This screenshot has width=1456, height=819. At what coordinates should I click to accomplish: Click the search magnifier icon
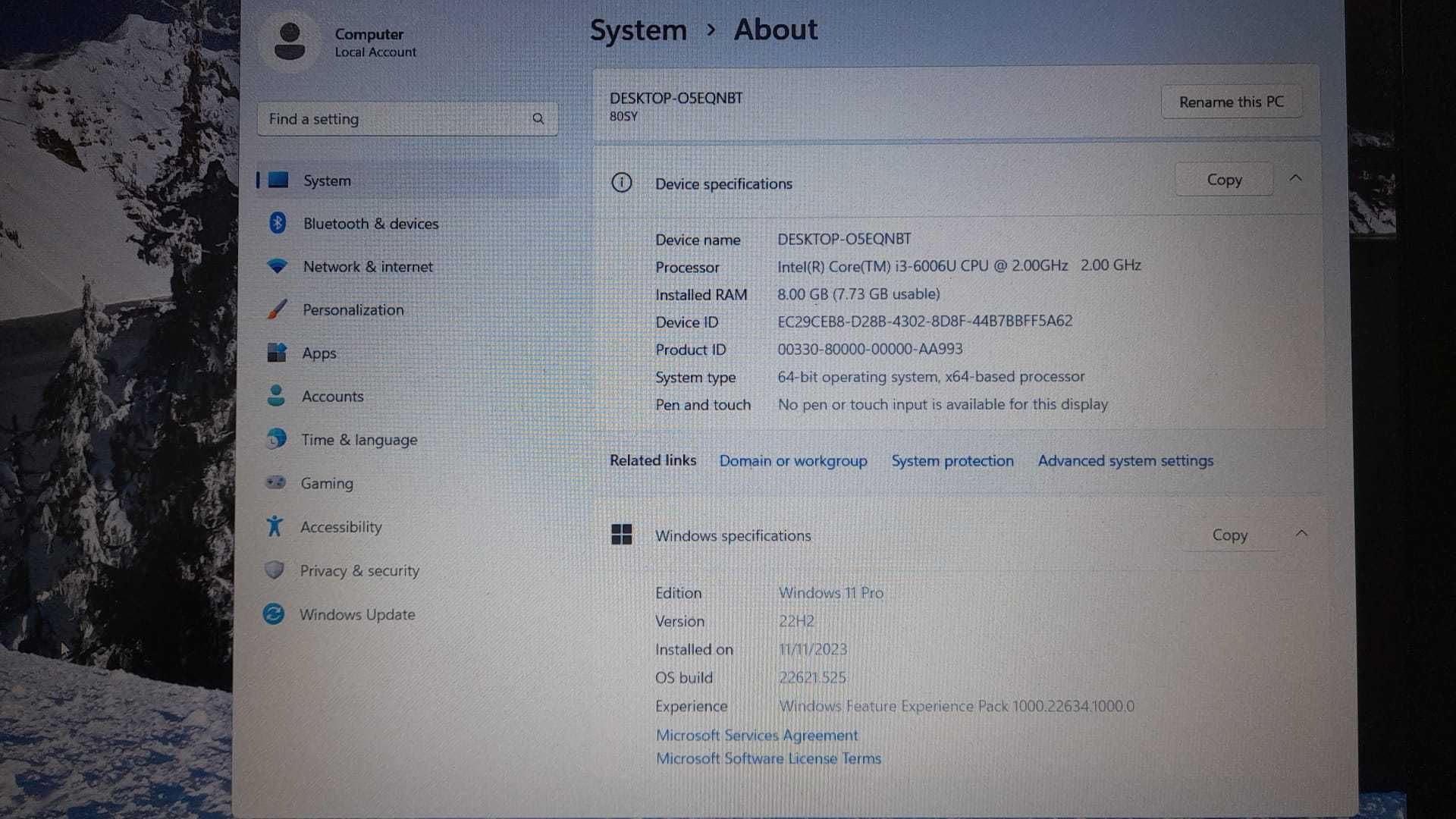pyautogui.click(x=538, y=118)
